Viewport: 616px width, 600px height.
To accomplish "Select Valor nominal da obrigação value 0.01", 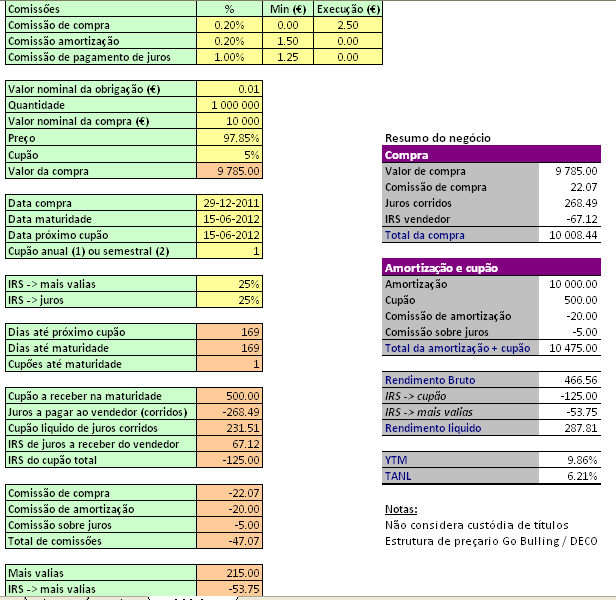I will click(229, 89).
